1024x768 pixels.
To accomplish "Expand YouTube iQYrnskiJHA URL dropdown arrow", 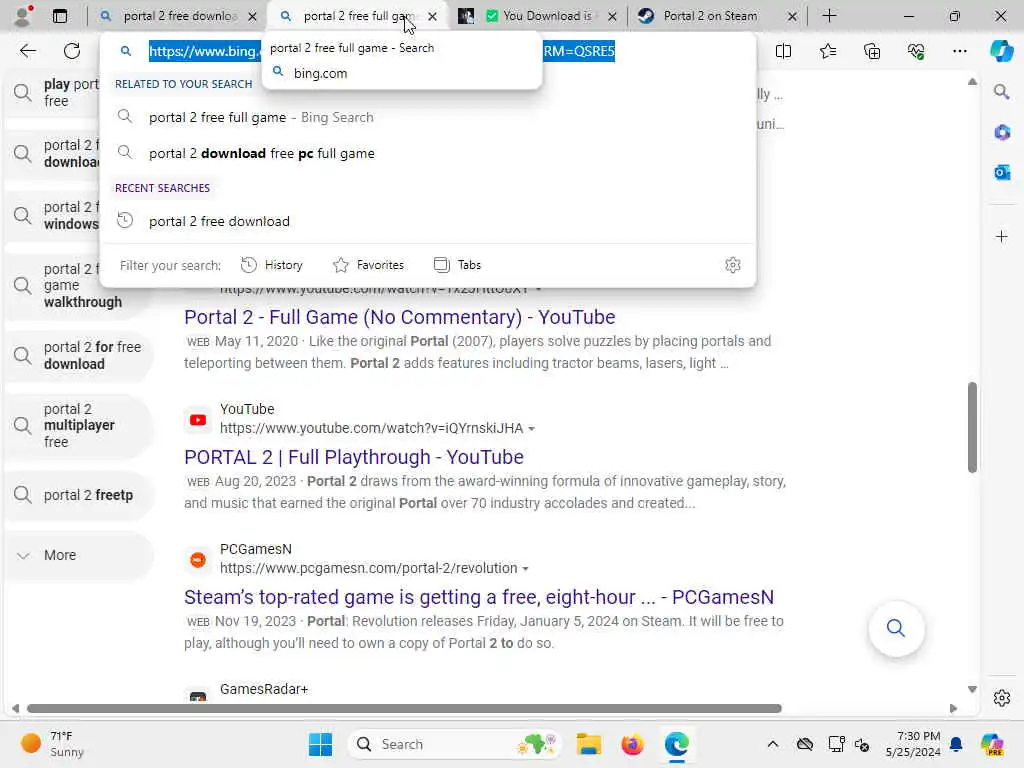I will [532, 428].
